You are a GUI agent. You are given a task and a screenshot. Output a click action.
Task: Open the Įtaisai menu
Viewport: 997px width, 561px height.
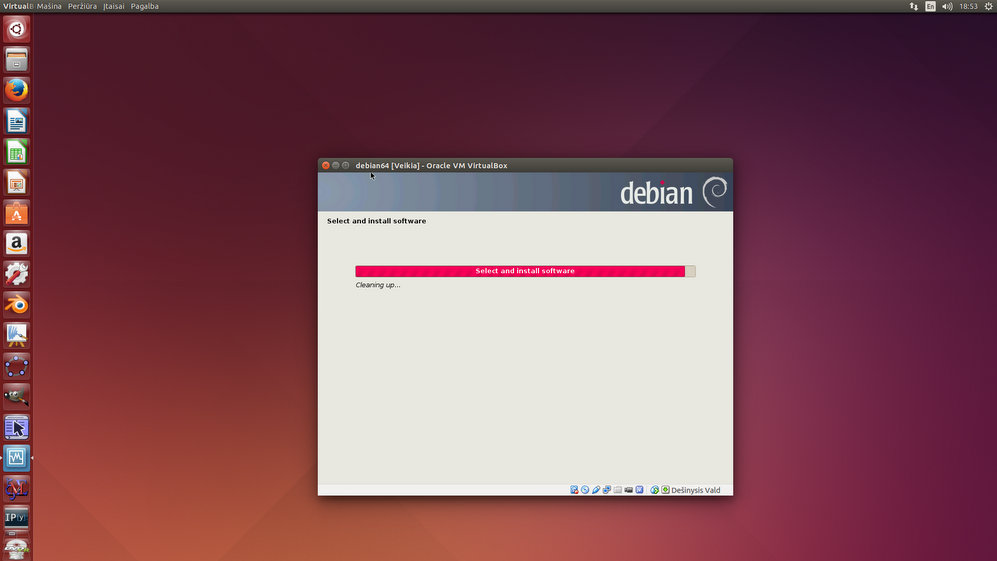click(x=113, y=6)
